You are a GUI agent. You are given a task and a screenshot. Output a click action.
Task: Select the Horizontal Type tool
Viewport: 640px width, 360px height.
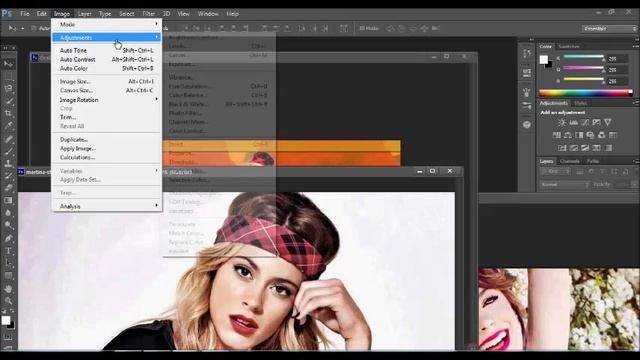click(x=8, y=251)
